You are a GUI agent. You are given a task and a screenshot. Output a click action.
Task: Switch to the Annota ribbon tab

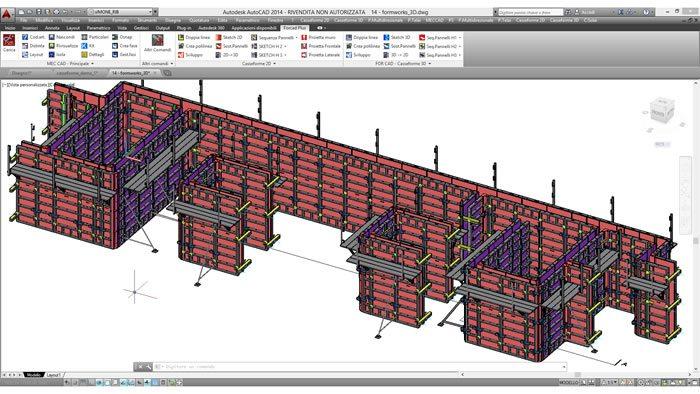52,28
